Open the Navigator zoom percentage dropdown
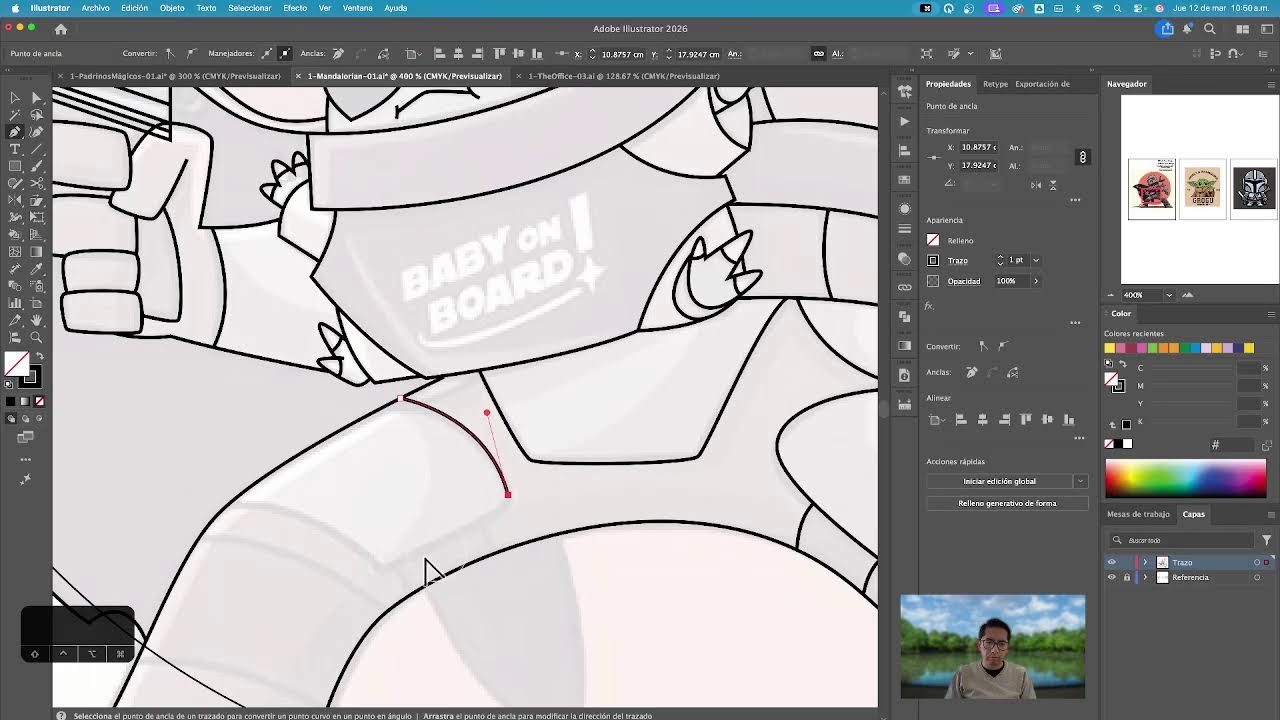This screenshot has width=1280, height=720. pos(1168,295)
